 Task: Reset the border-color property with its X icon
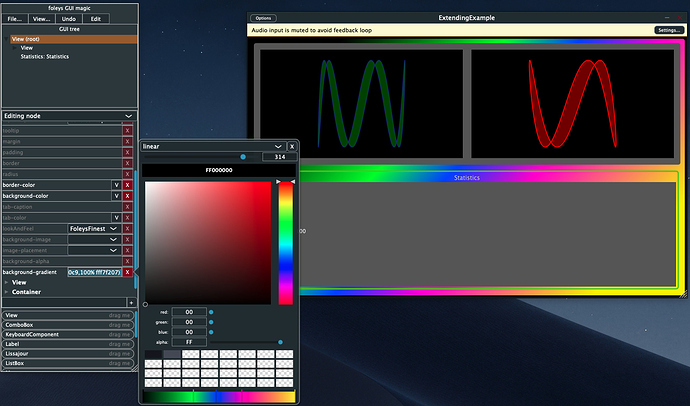coord(128,185)
